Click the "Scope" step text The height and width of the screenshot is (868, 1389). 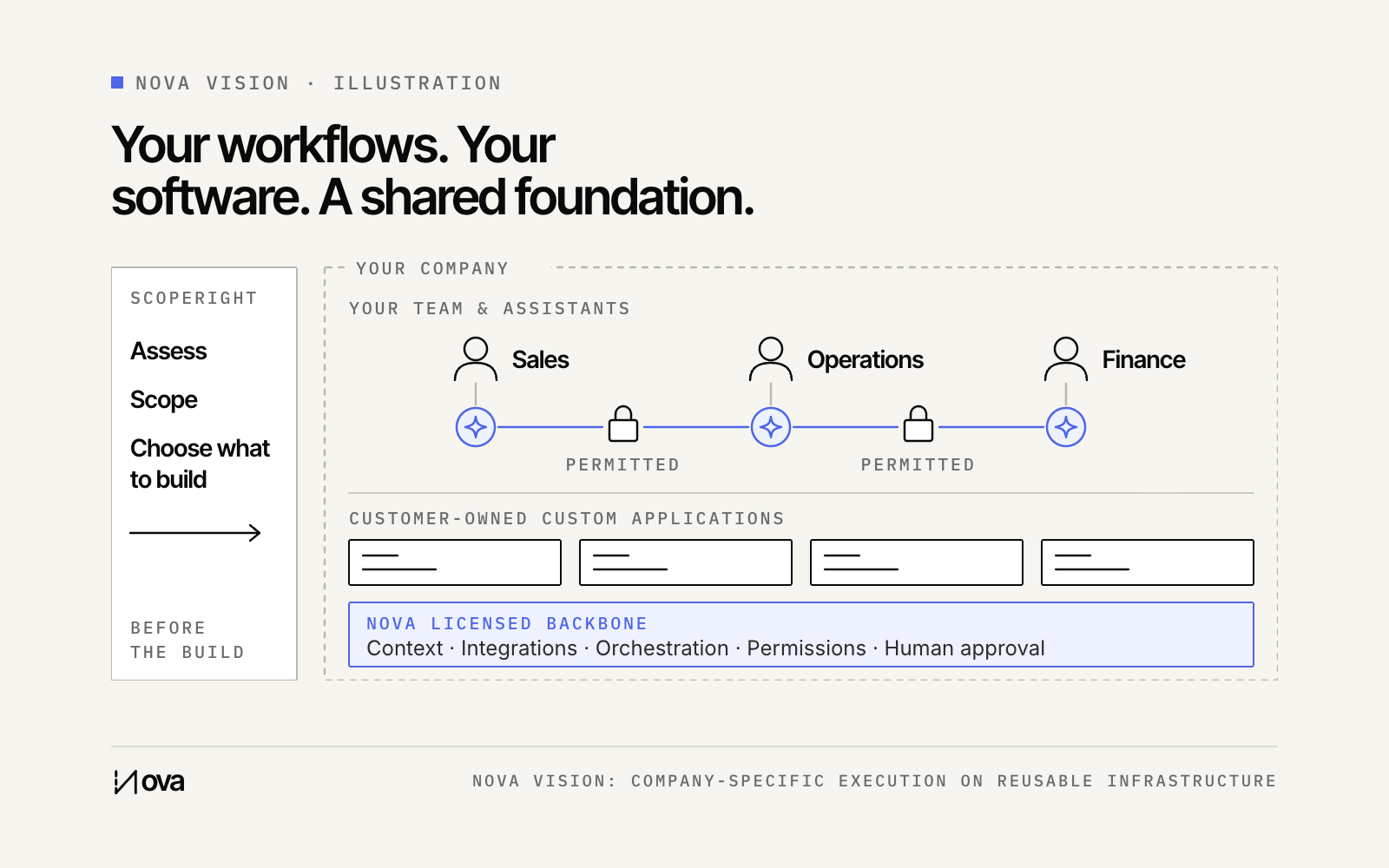coord(164,400)
